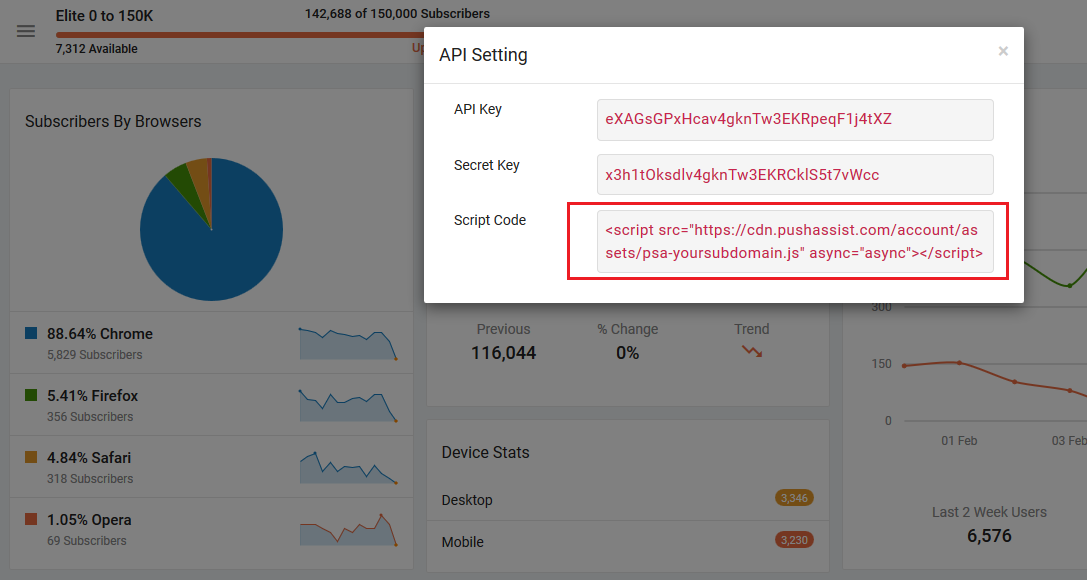Click the 01 Feb axis label

coord(959,441)
